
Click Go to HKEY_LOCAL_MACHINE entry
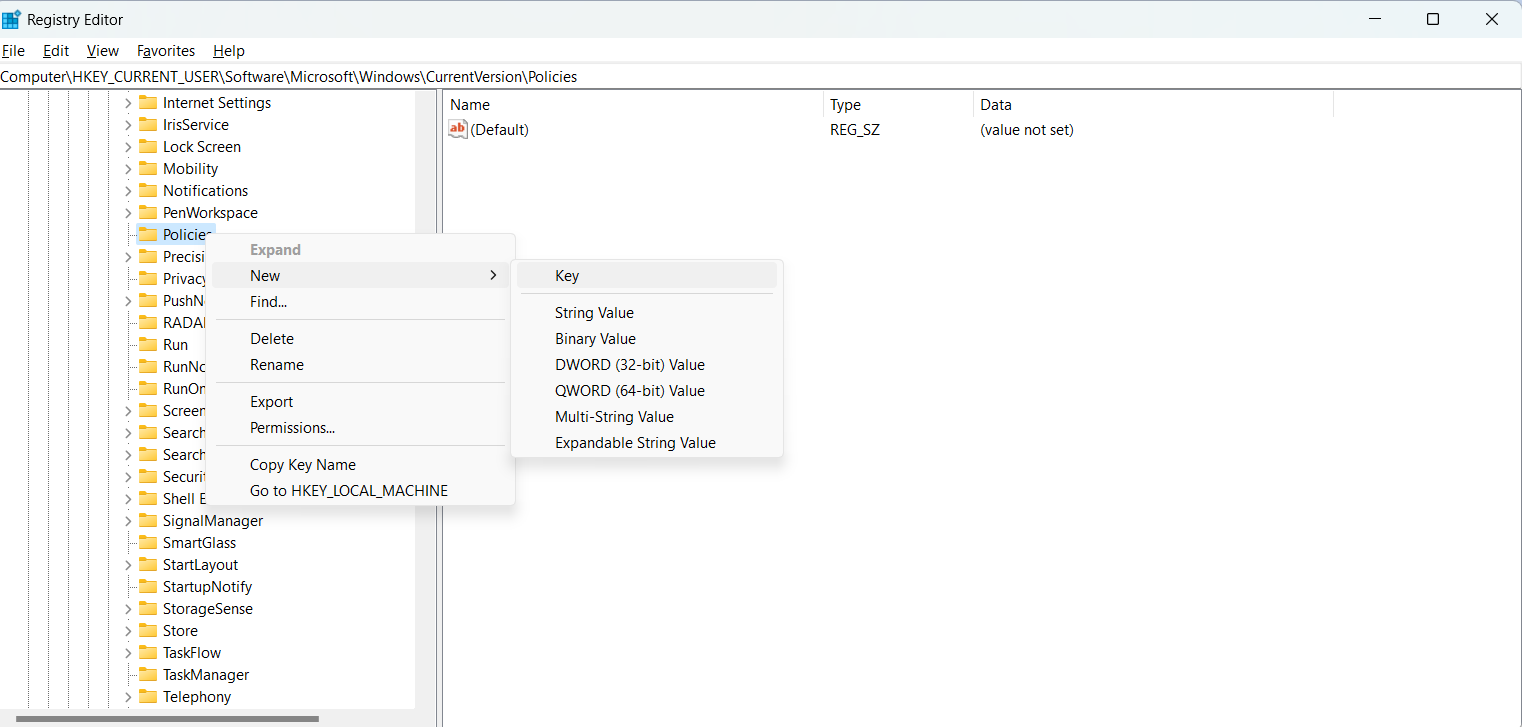pyautogui.click(x=348, y=491)
